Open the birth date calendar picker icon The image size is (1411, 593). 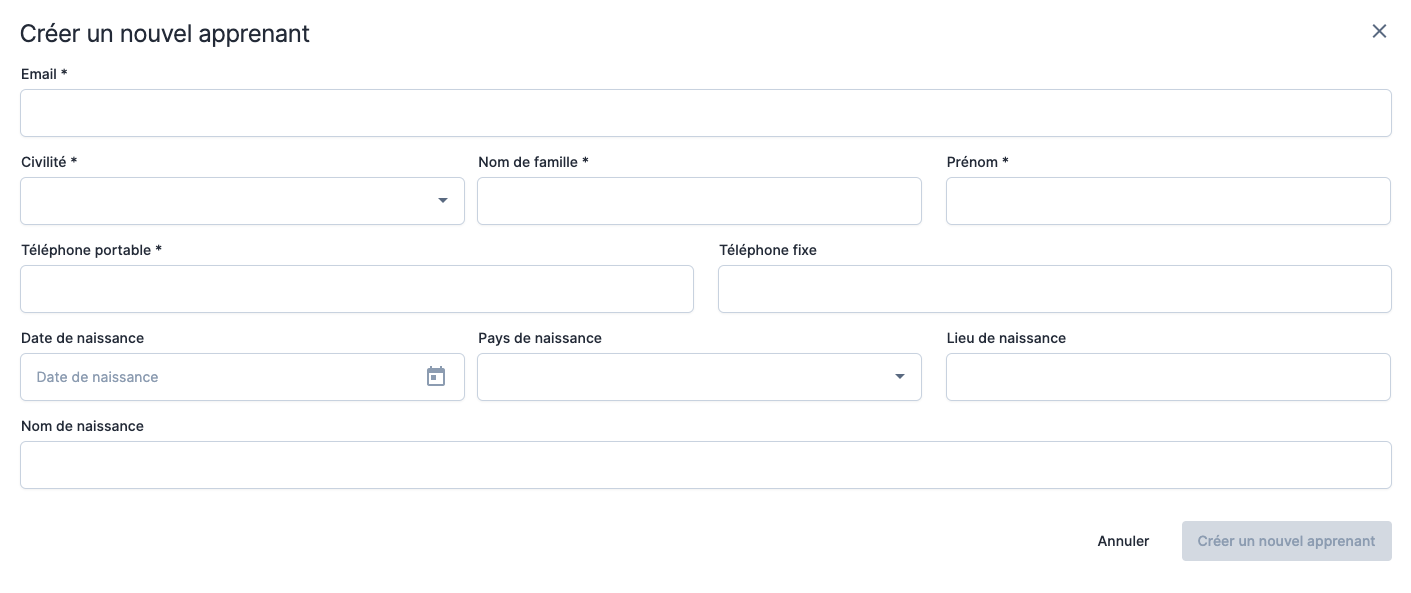pyautogui.click(x=436, y=377)
